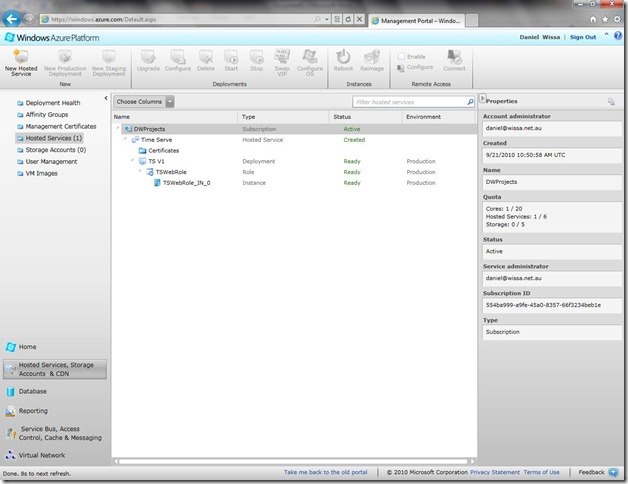Select Storage Accounts (0) in navigation
The width and height of the screenshot is (628, 484).
click(x=55, y=150)
